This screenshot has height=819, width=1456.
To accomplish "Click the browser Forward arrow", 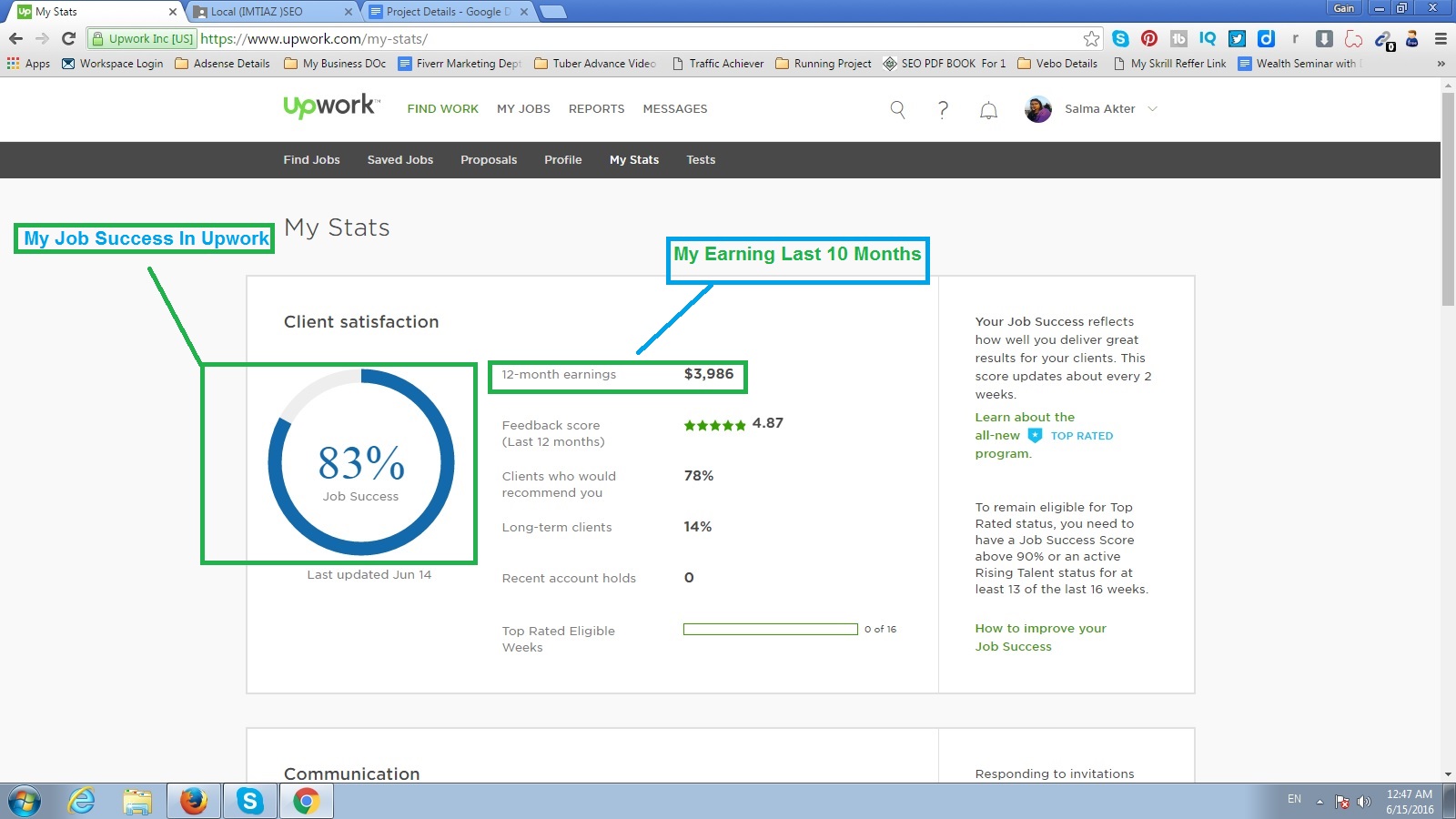I will pos(42,38).
